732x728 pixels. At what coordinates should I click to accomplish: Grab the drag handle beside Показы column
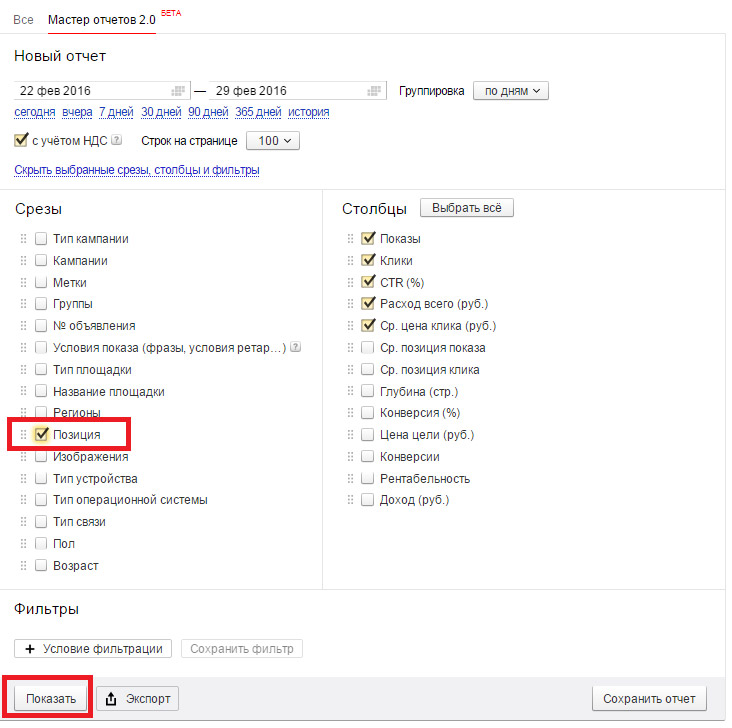(351, 239)
